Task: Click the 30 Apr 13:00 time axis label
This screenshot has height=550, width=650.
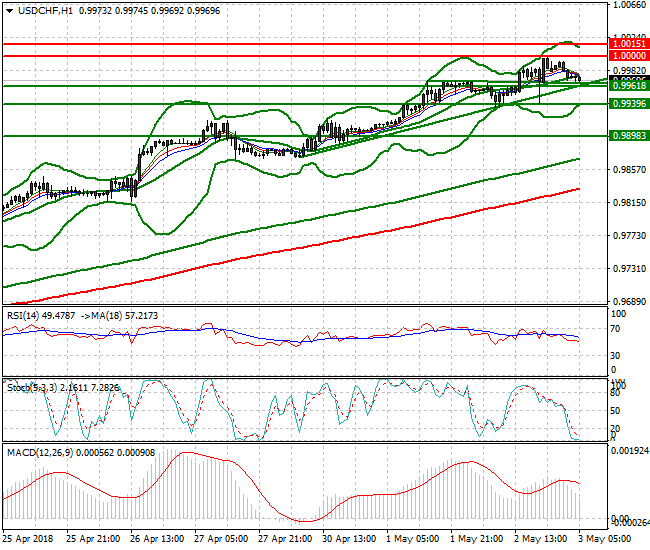Action: (x=349, y=539)
